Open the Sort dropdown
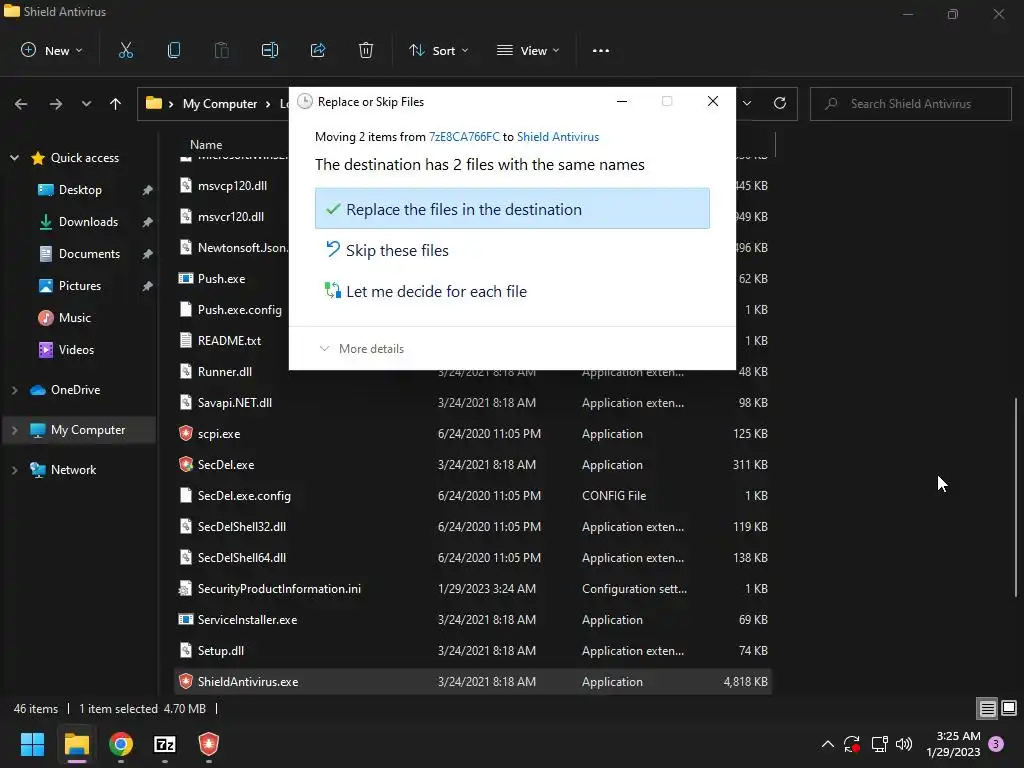 [438, 50]
